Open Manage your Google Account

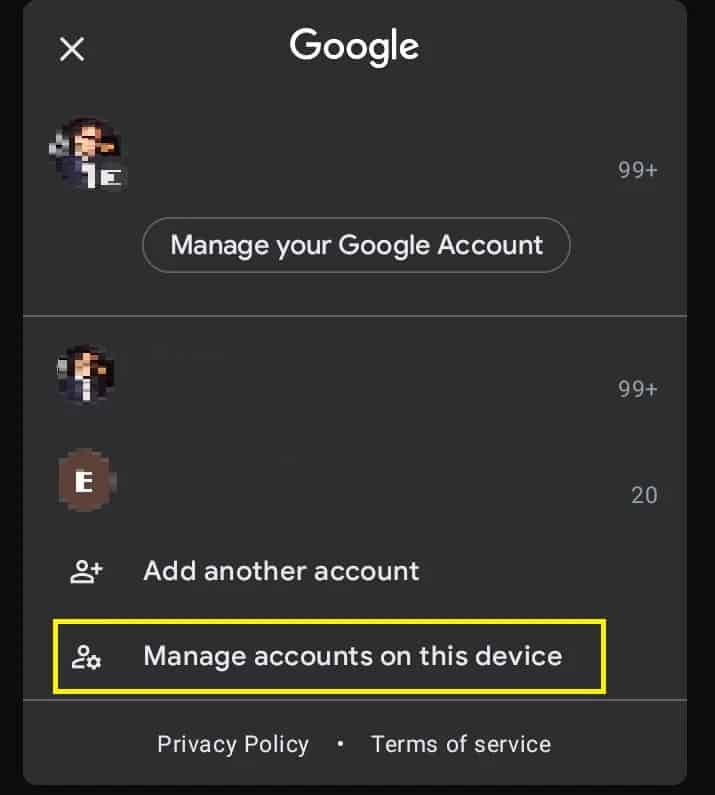click(x=356, y=245)
